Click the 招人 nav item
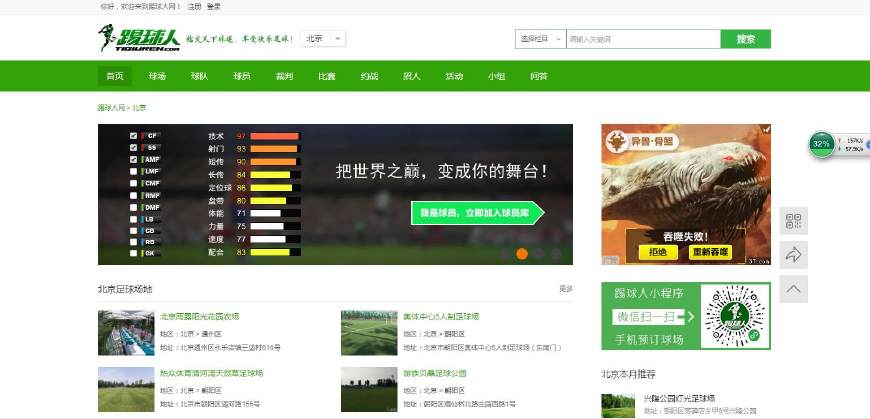 point(411,76)
